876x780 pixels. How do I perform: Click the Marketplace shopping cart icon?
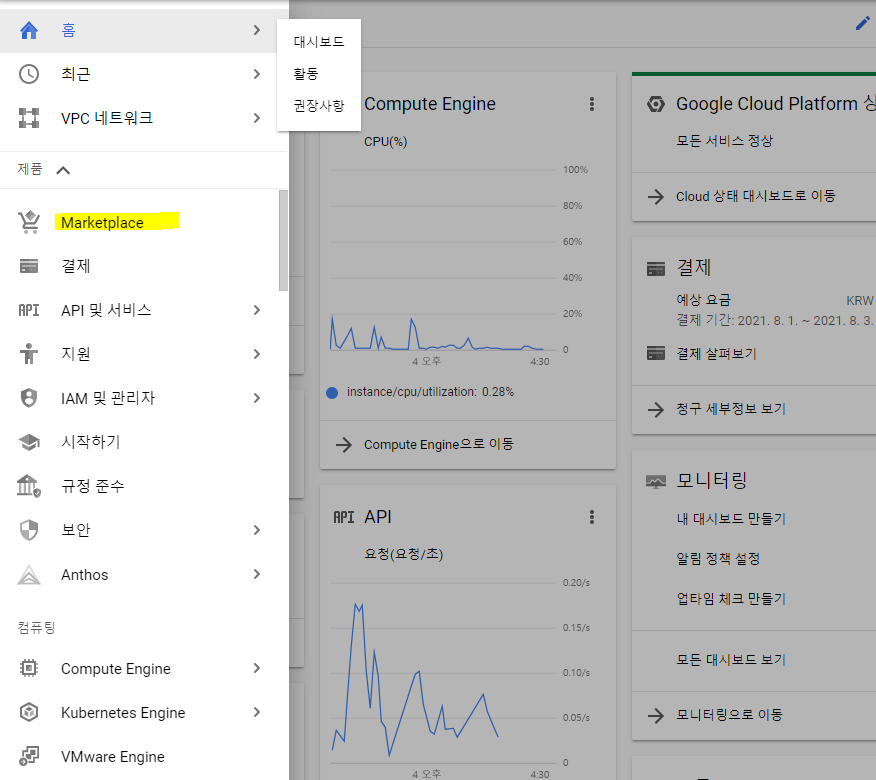(29, 222)
